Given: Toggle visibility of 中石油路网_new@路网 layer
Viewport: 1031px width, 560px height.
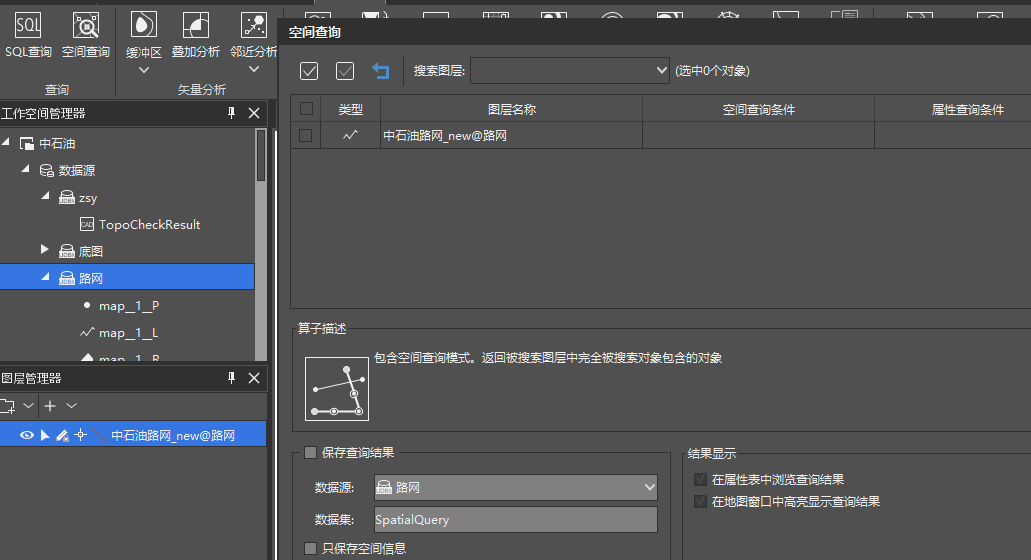Looking at the screenshot, I should tap(26, 435).
